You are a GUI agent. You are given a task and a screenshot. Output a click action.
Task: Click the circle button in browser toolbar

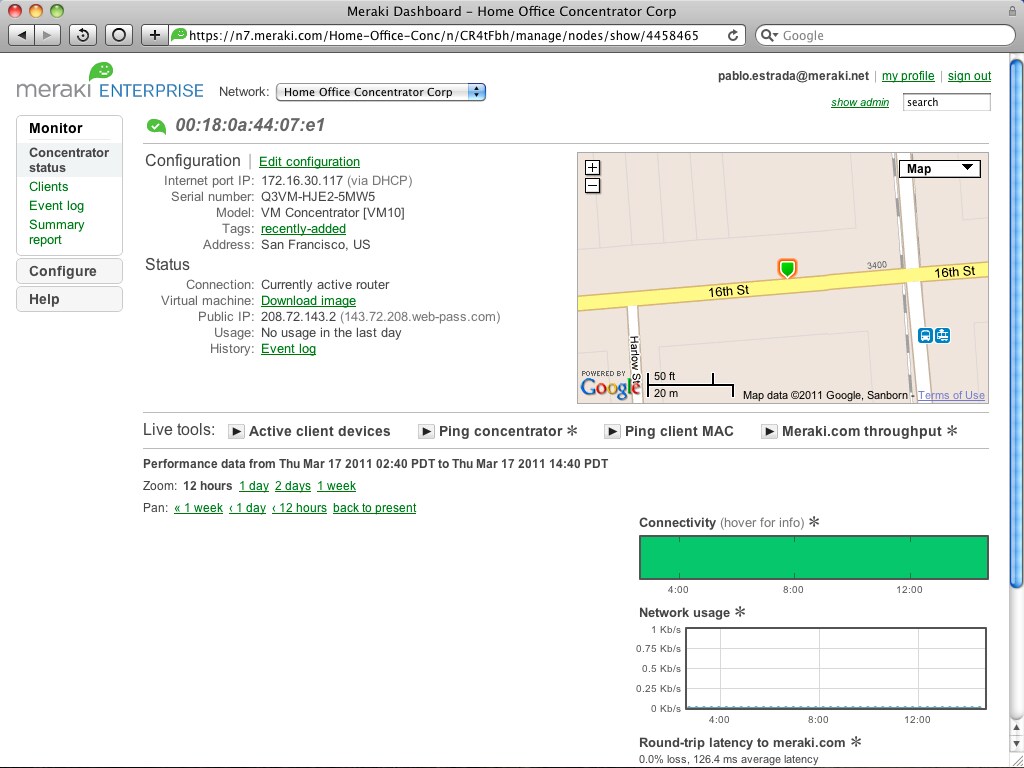point(119,35)
